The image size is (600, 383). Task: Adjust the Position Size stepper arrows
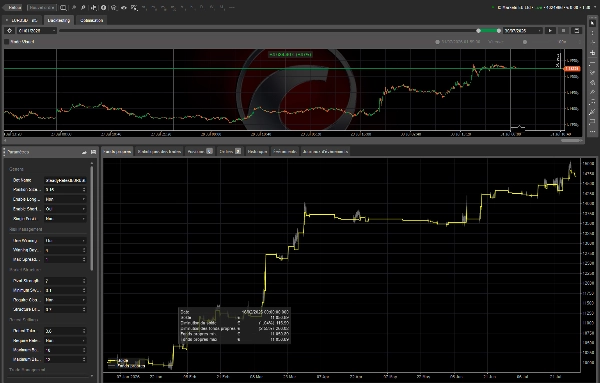tap(84, 190)
